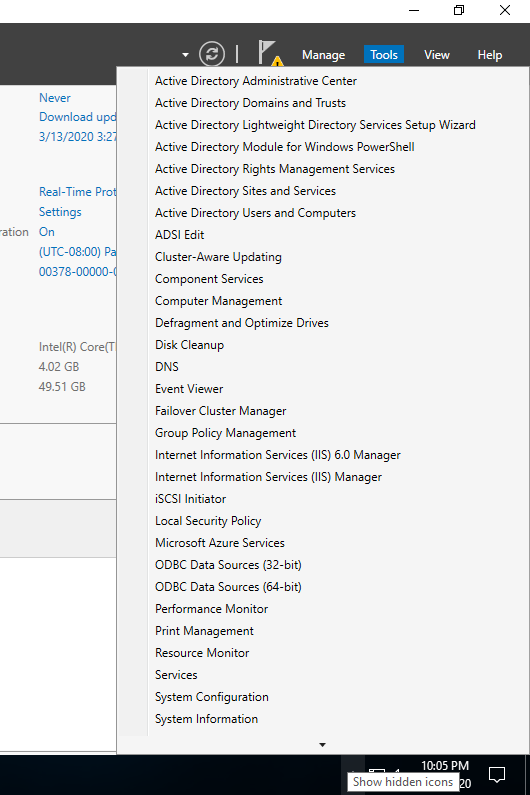
Task: Expand the dropdown arrow beside the Refresh icon
Action: (185, 55)
